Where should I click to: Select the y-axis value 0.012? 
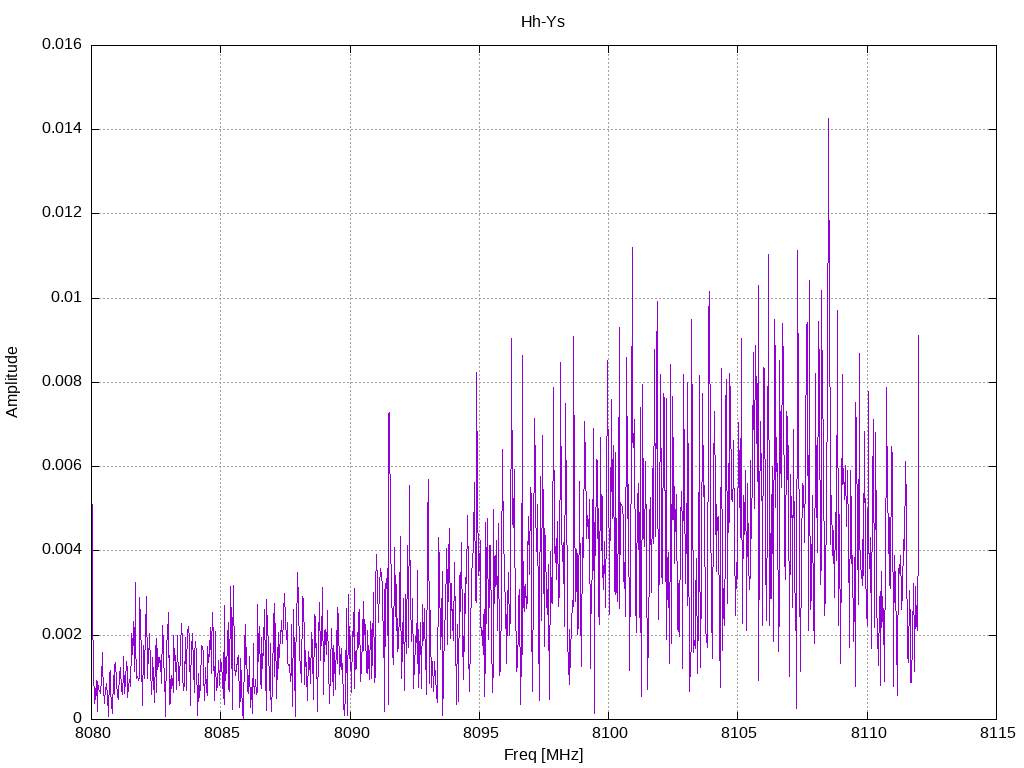coord(62,213)
